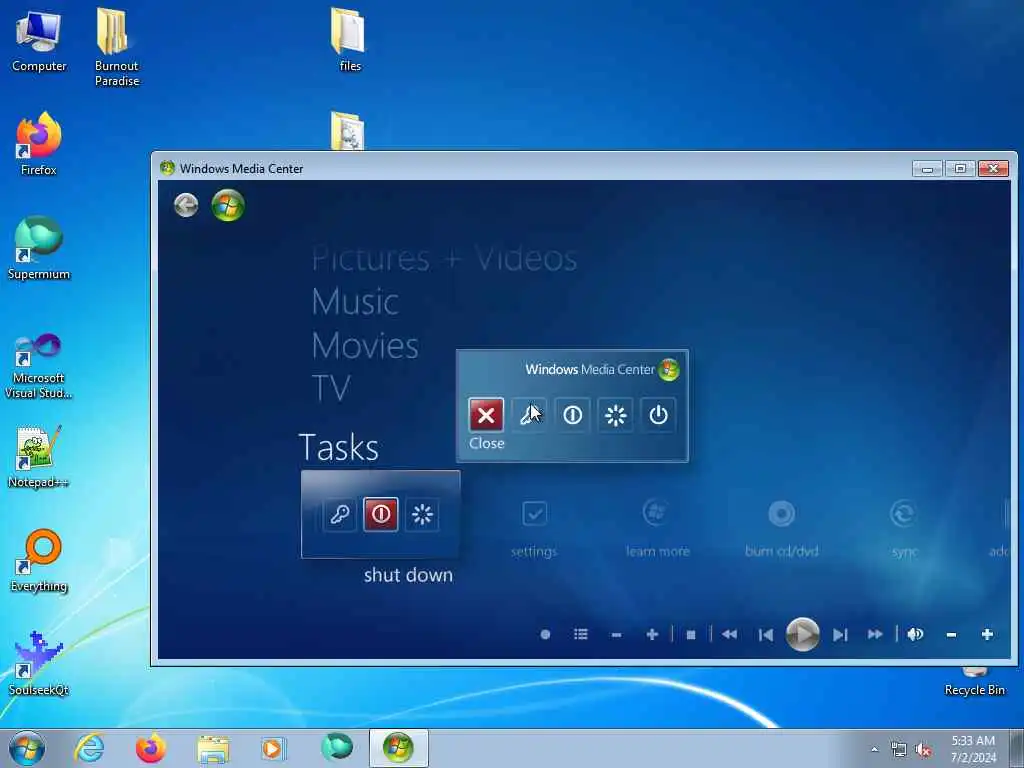1024x768 pixels.
Task: Click the Stop button
Action: point(691,634)
